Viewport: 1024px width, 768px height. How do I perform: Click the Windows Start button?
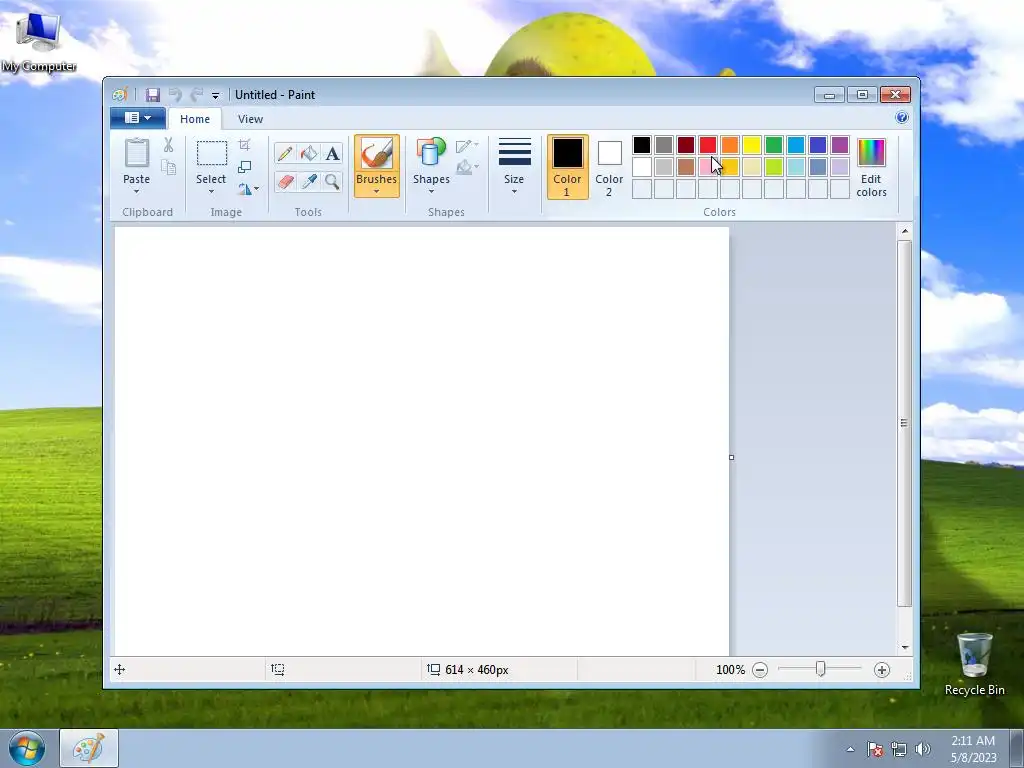coord(26,748)
